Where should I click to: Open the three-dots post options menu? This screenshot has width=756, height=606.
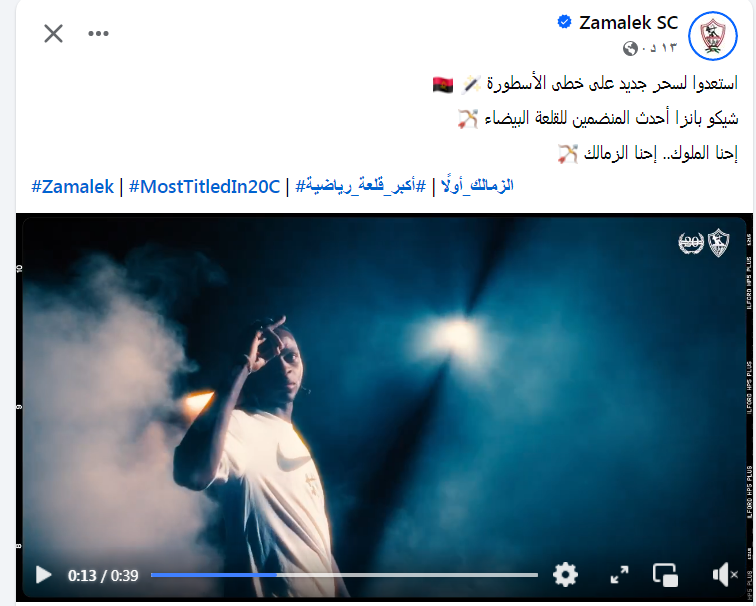(98, 33)
